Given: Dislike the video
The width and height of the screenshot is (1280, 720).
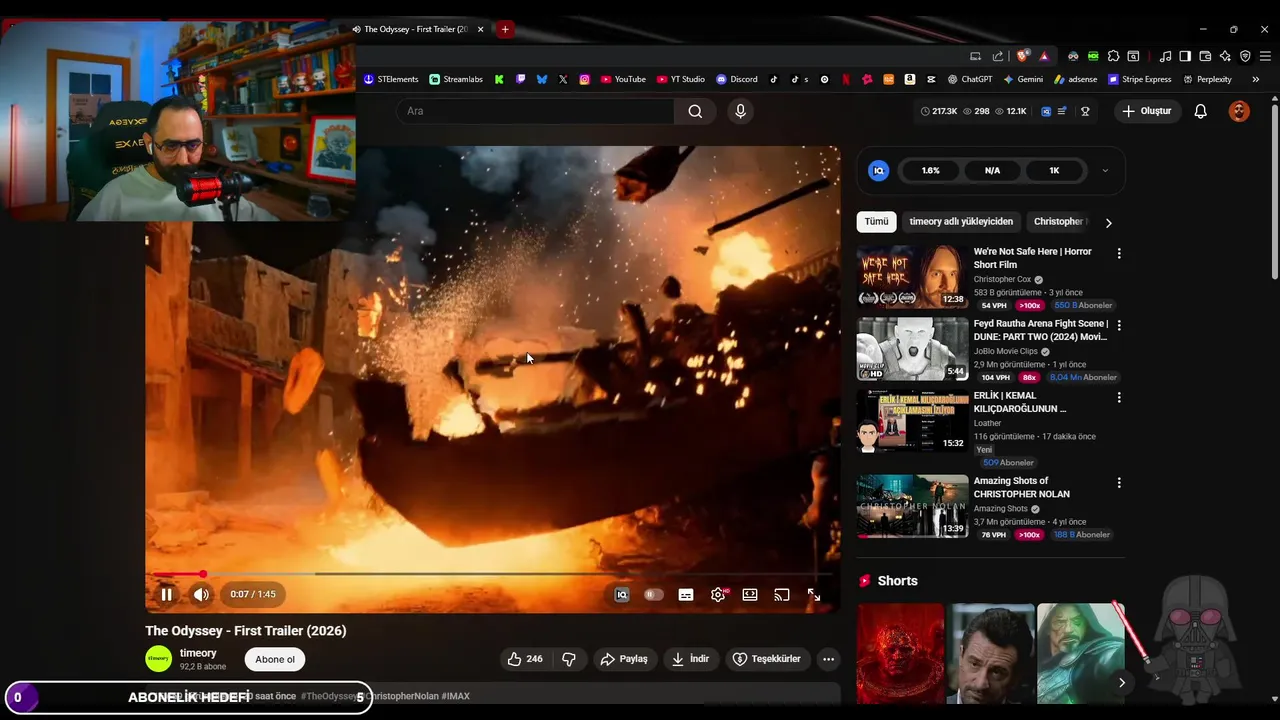Looking at the screenshot, I should pyautogui.click(x=569, y=659).
